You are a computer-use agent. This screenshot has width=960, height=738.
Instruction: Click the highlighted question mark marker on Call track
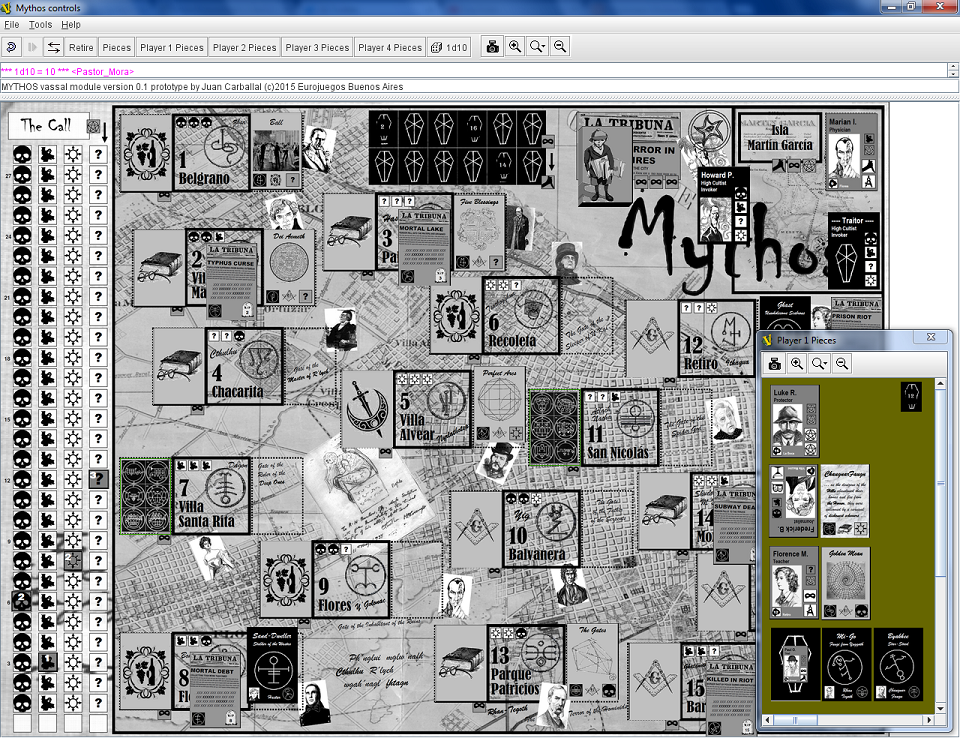click(98, 479)
